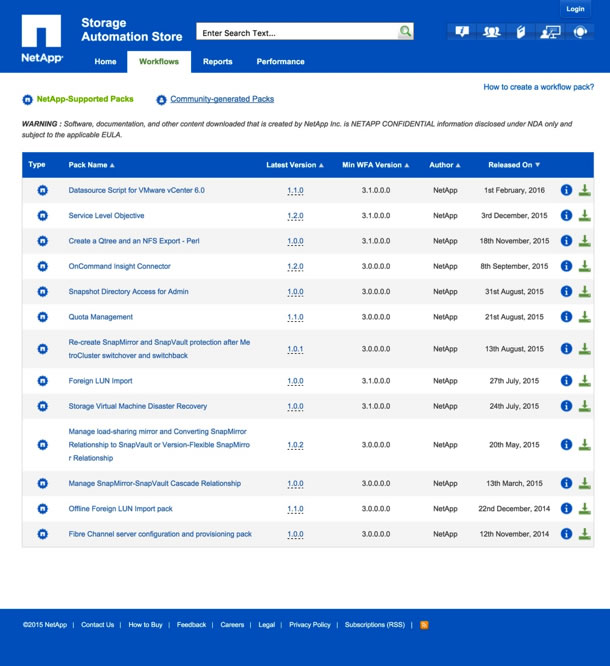The width and height of the screenshot is (610, 666).
Task: Click the NetApp logo
Action: (x=42, y=39)
